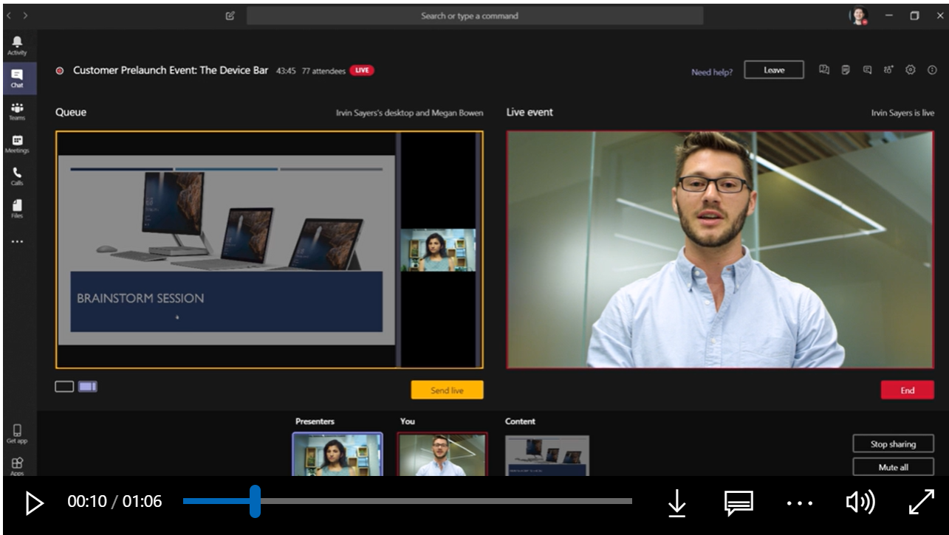Image resolution: width=949 pixels, height=535 pixels.
Task: Go forward with the right arrow
Action: (x=25, y=15)
